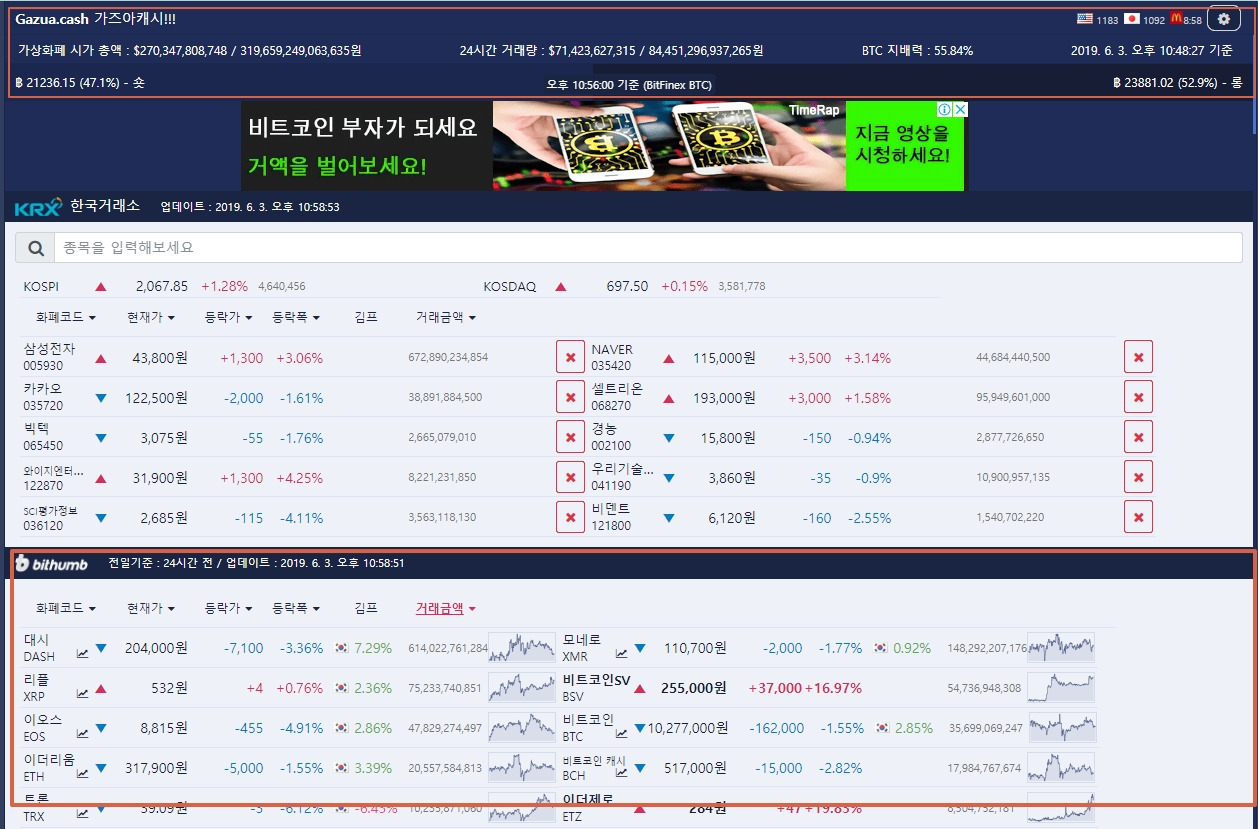
Task: Click the 21236.15 (47.1%) short position text
Action: (x=81, y=83)
